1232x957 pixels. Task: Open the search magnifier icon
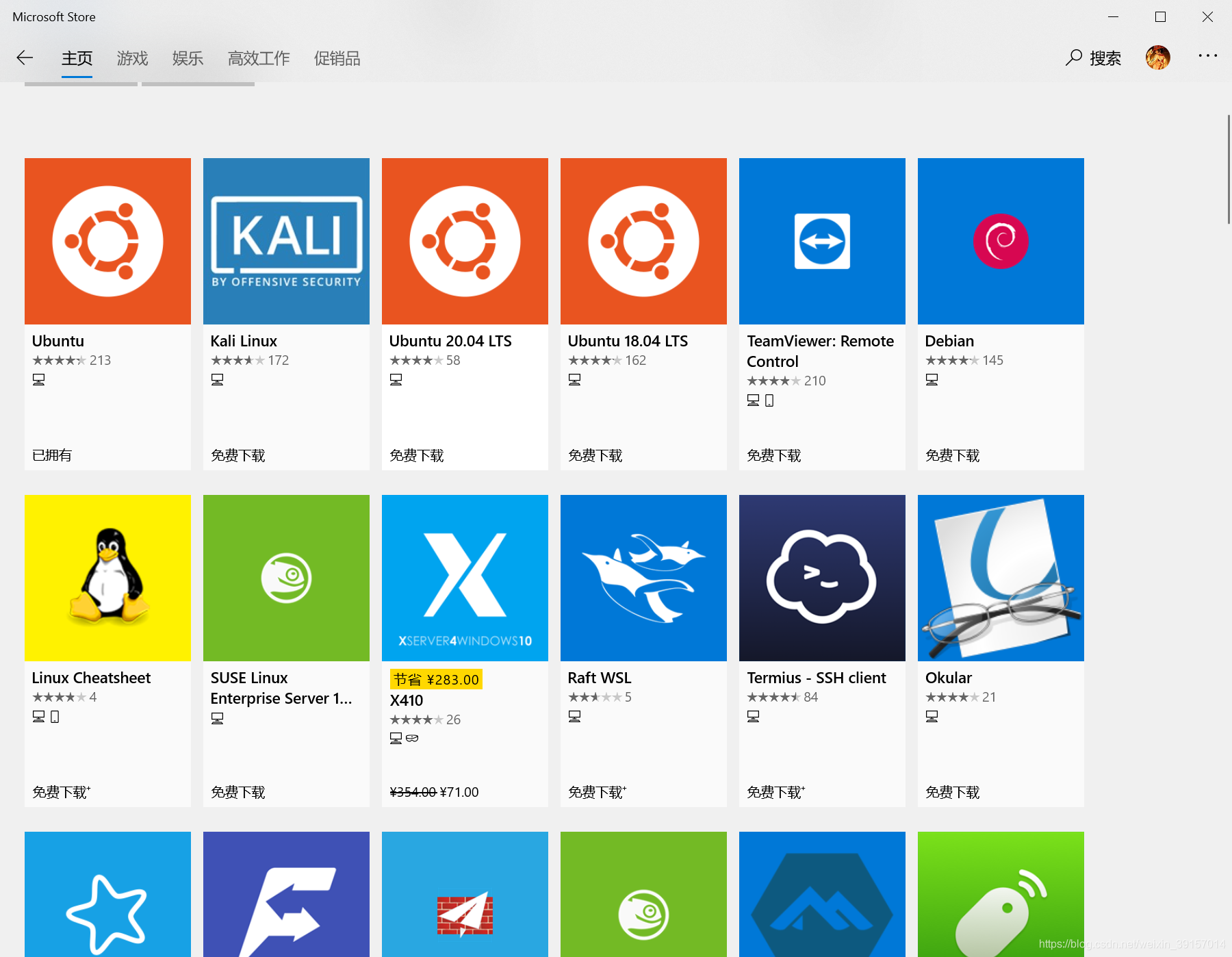[1074, 58]
